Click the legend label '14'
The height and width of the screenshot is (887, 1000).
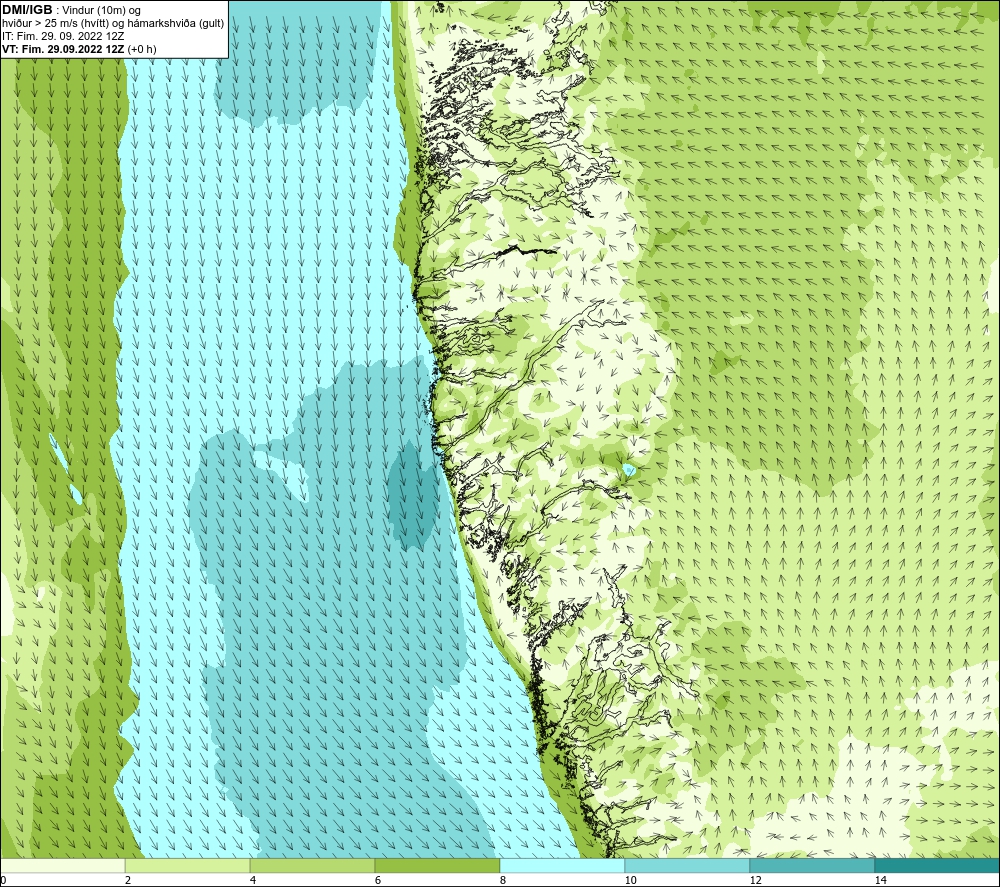click(880, 880)
